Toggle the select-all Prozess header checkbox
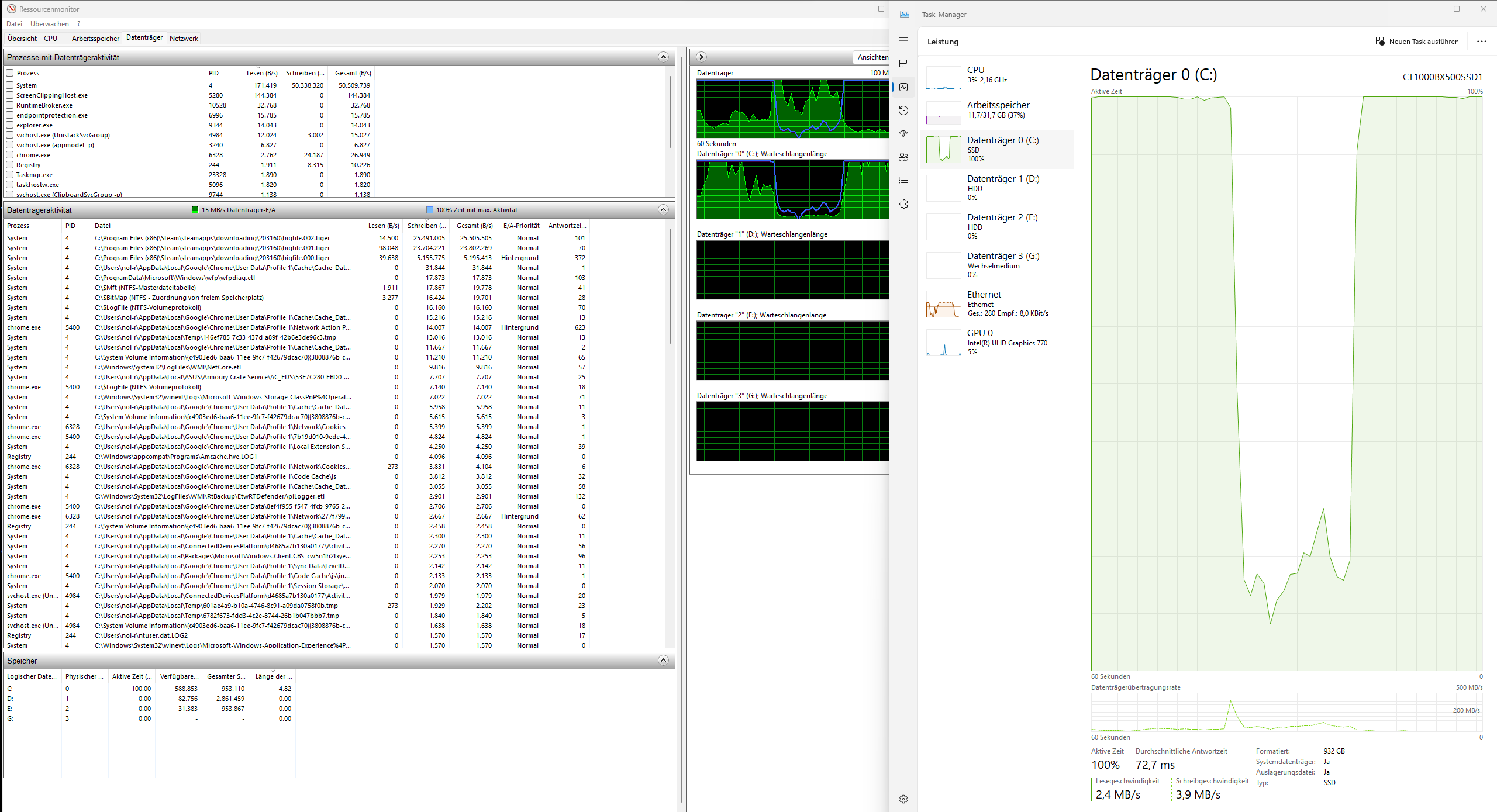 [x=10, y=73]
